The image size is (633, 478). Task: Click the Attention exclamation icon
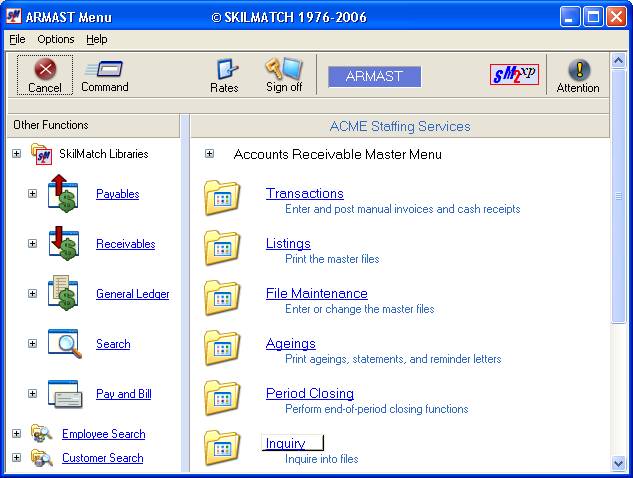click(579, 69)
